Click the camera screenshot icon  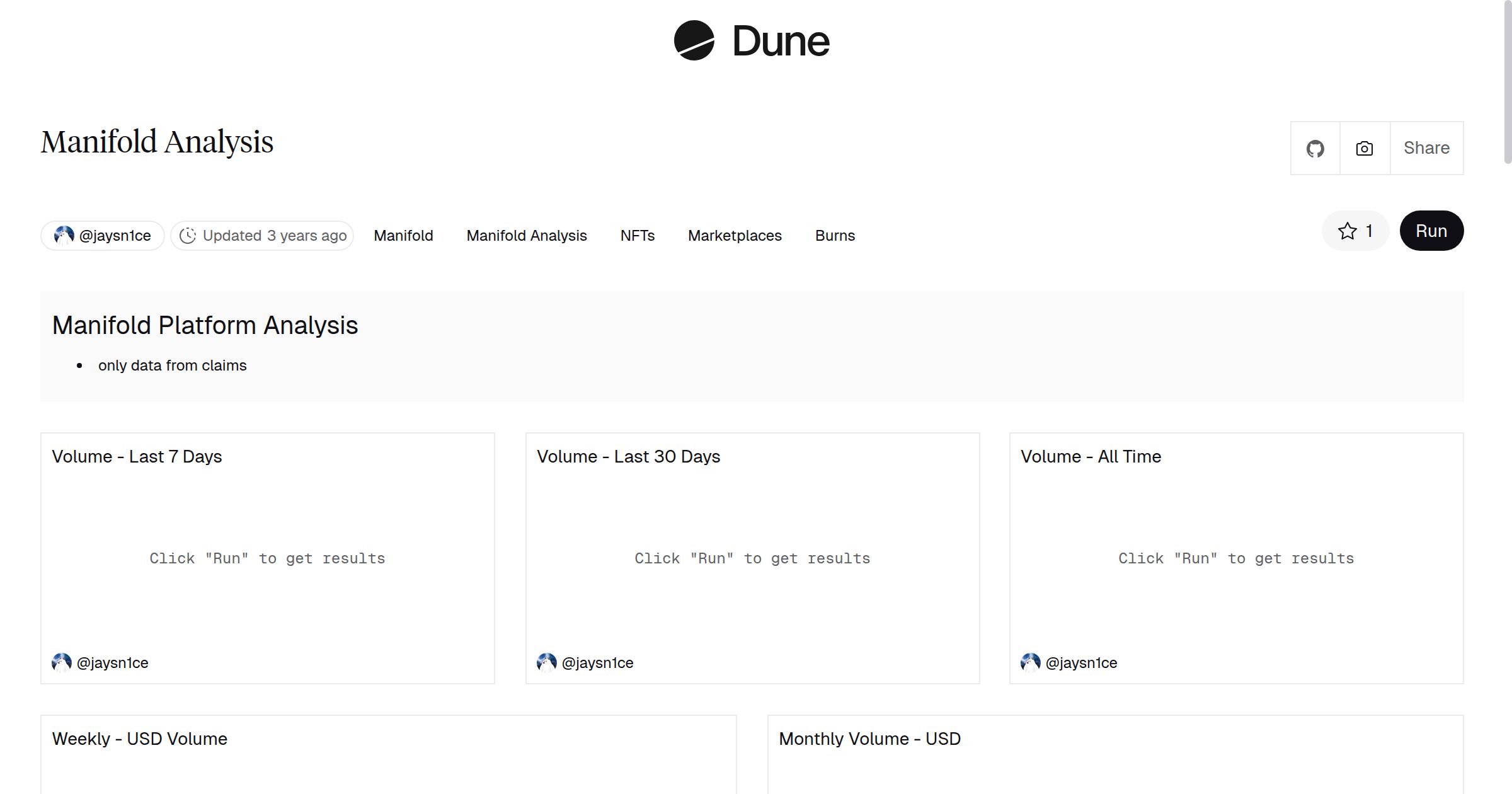point(1364,149)
